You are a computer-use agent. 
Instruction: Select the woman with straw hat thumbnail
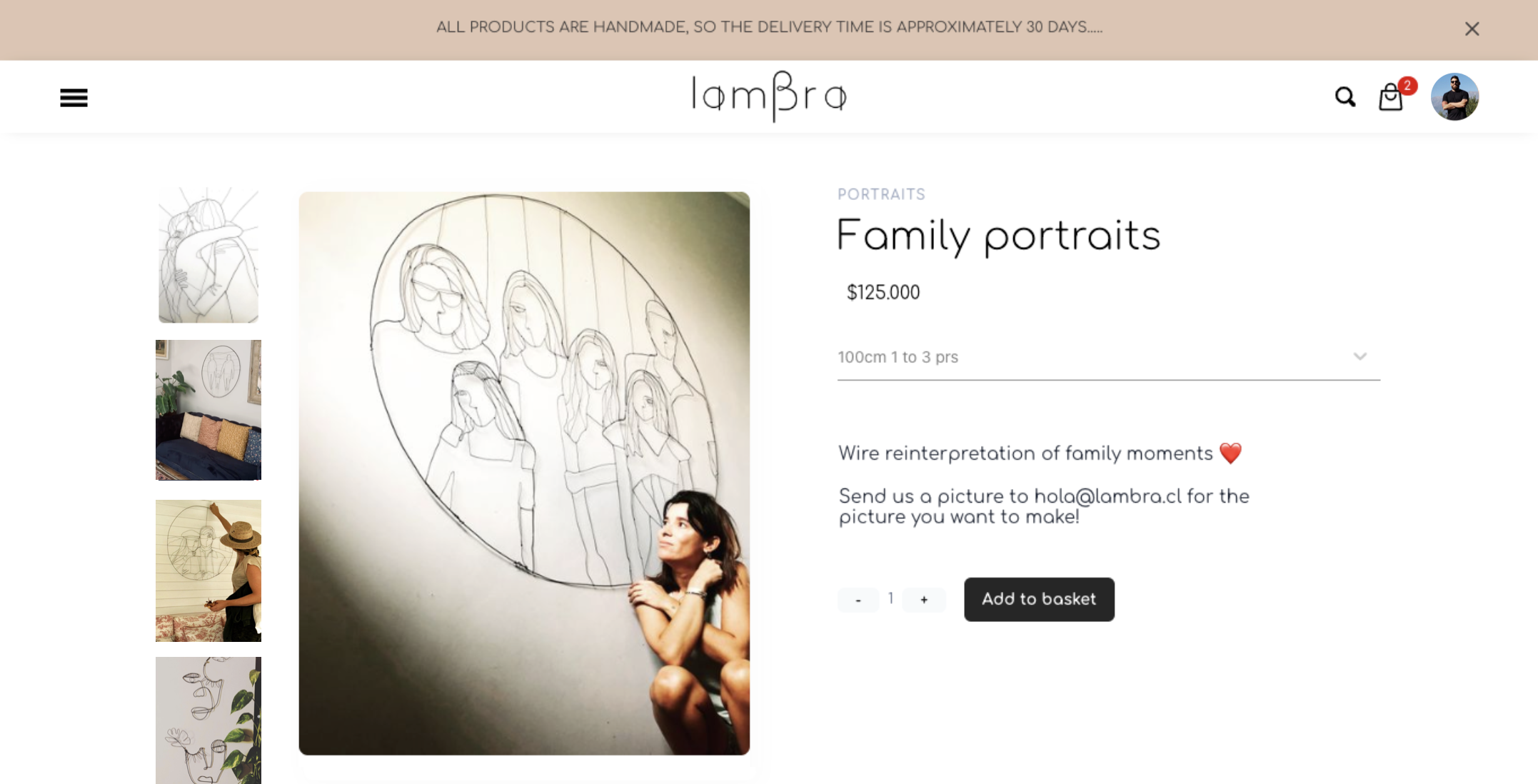208,571
